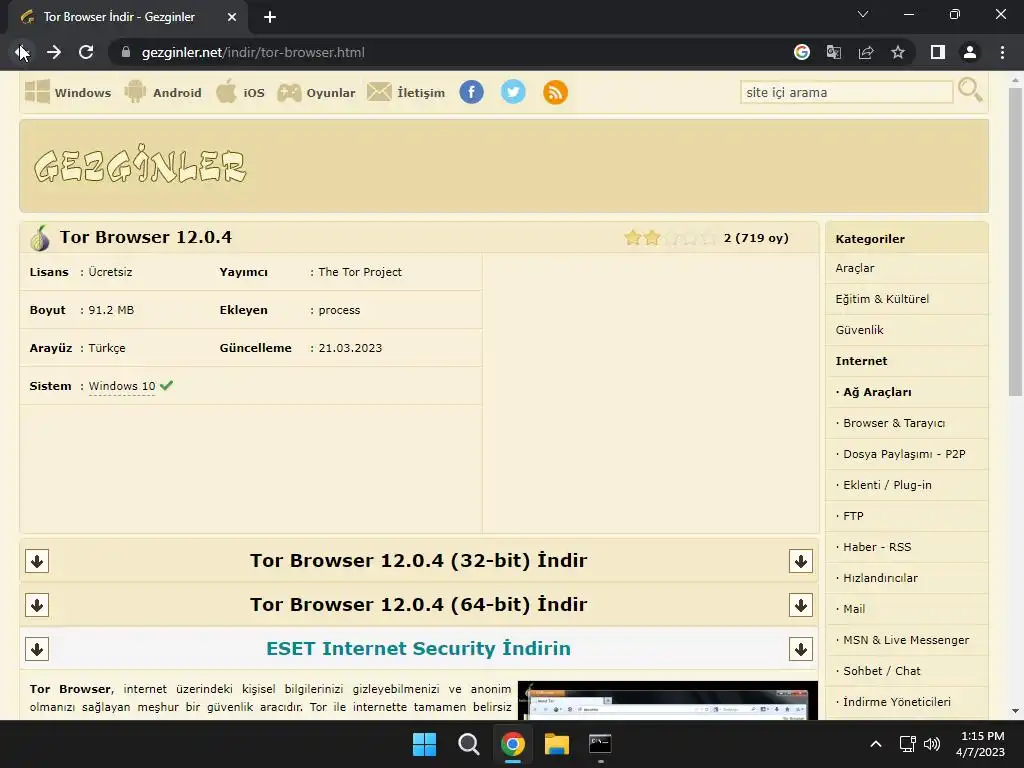Close the Tor Browser İndir tab

coord(232,17)
